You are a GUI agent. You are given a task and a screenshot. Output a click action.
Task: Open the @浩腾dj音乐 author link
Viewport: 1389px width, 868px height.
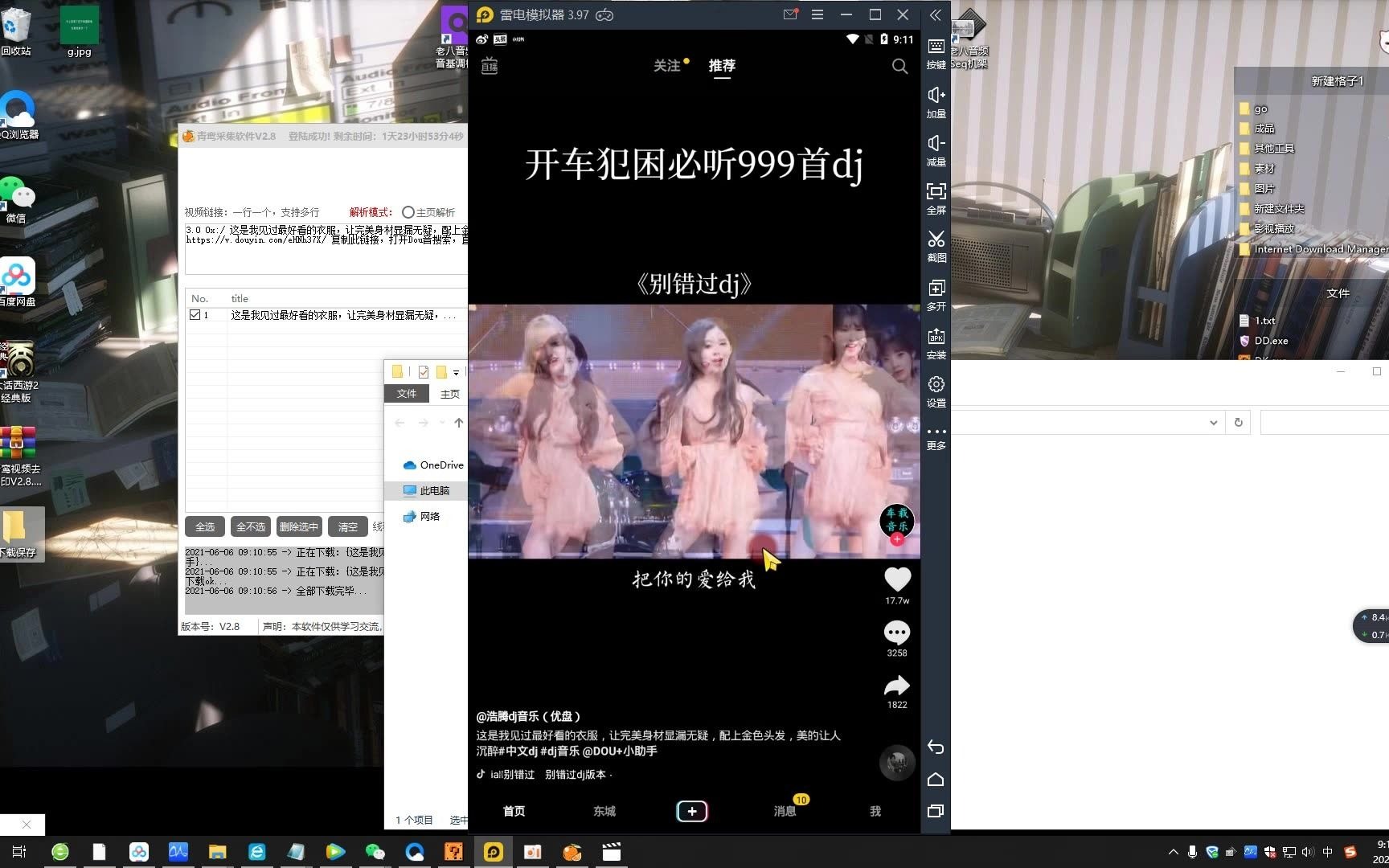[x=528, y=716]
